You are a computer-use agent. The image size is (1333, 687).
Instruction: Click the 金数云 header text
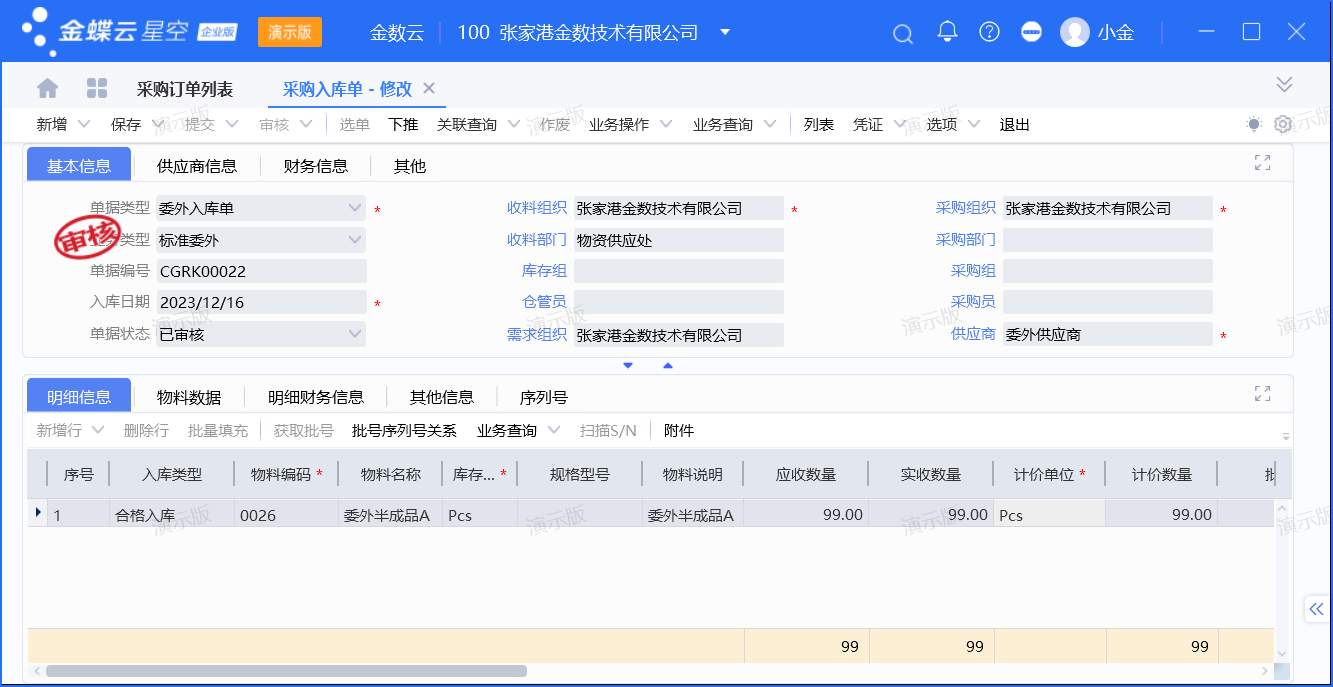click(397, 33)
